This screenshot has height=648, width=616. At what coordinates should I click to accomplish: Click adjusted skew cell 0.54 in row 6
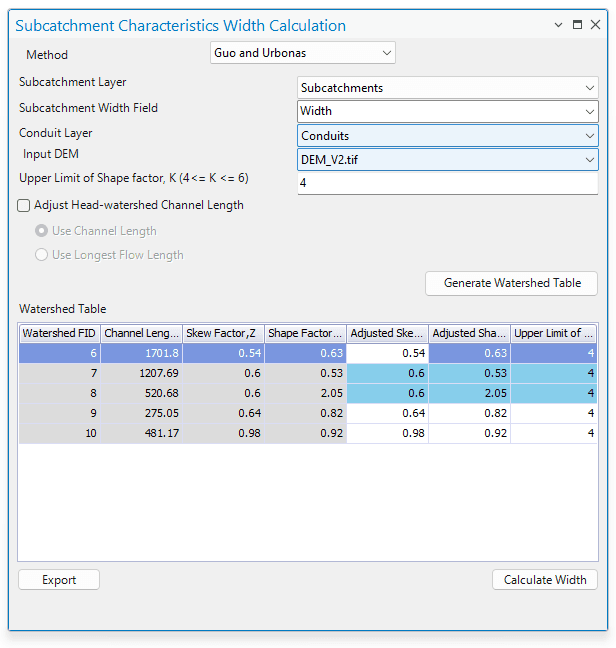pos(387,353)
